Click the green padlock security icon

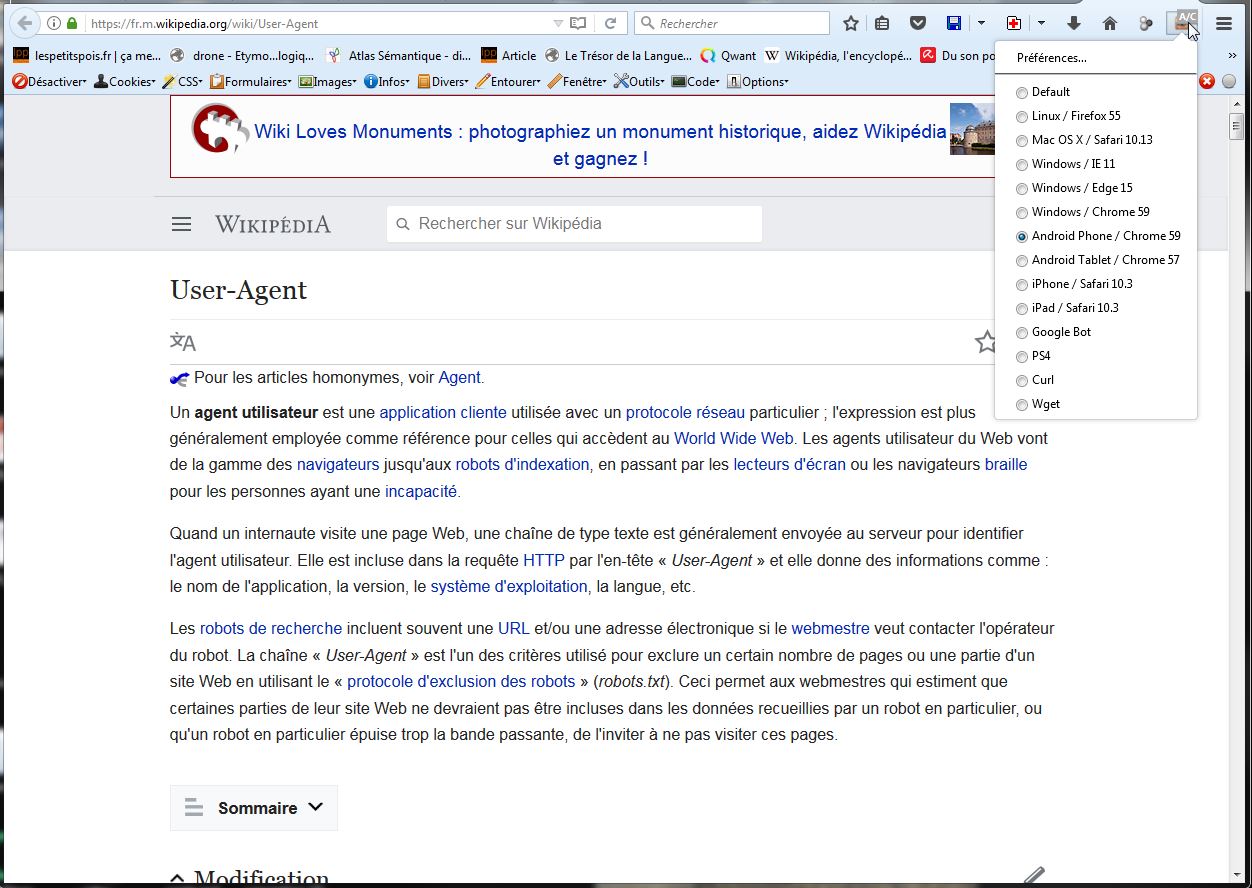point(71,23)
